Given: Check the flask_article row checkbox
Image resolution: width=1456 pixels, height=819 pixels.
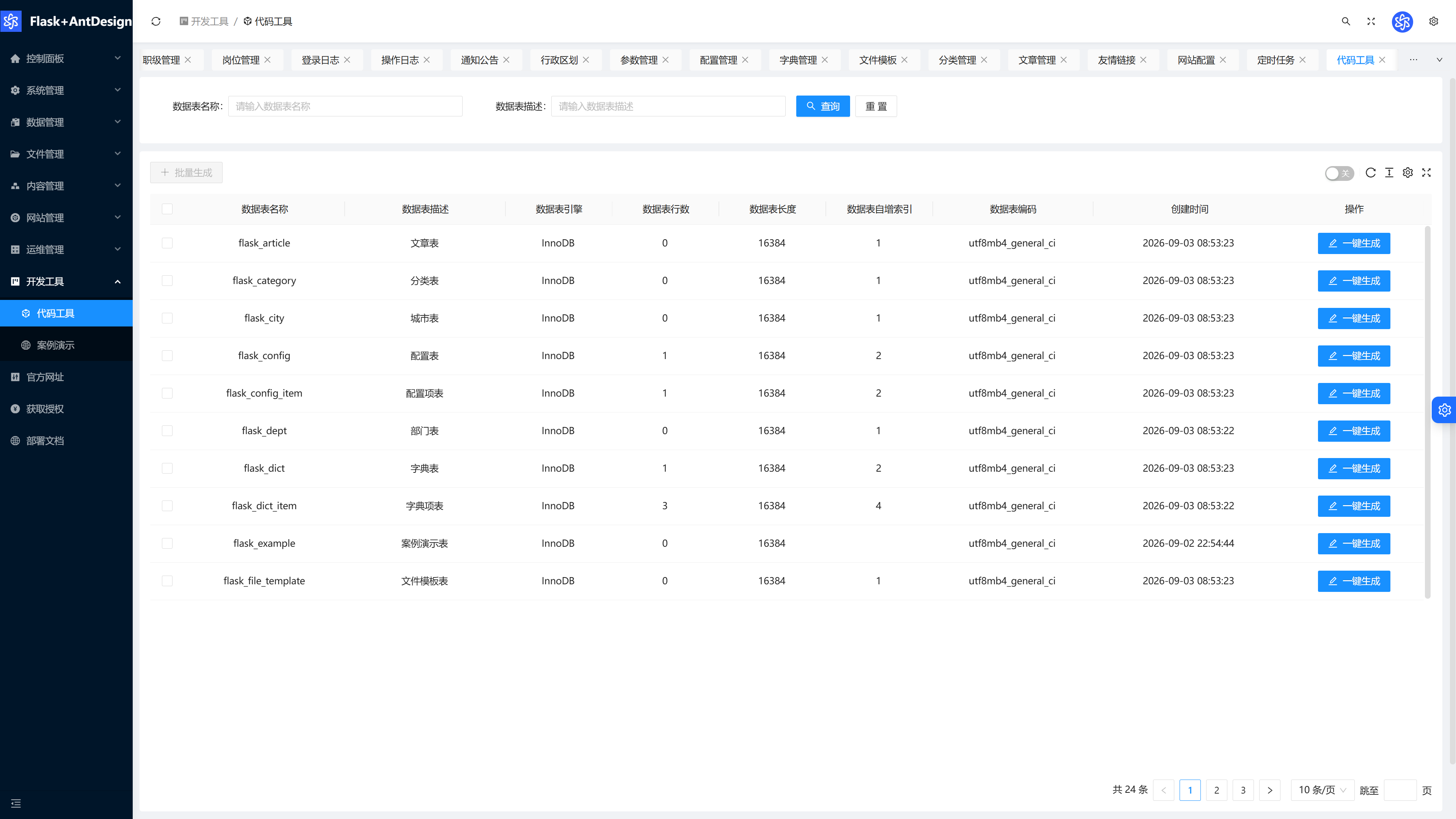Looking at the screenshot, I should (x=167, y=243).
